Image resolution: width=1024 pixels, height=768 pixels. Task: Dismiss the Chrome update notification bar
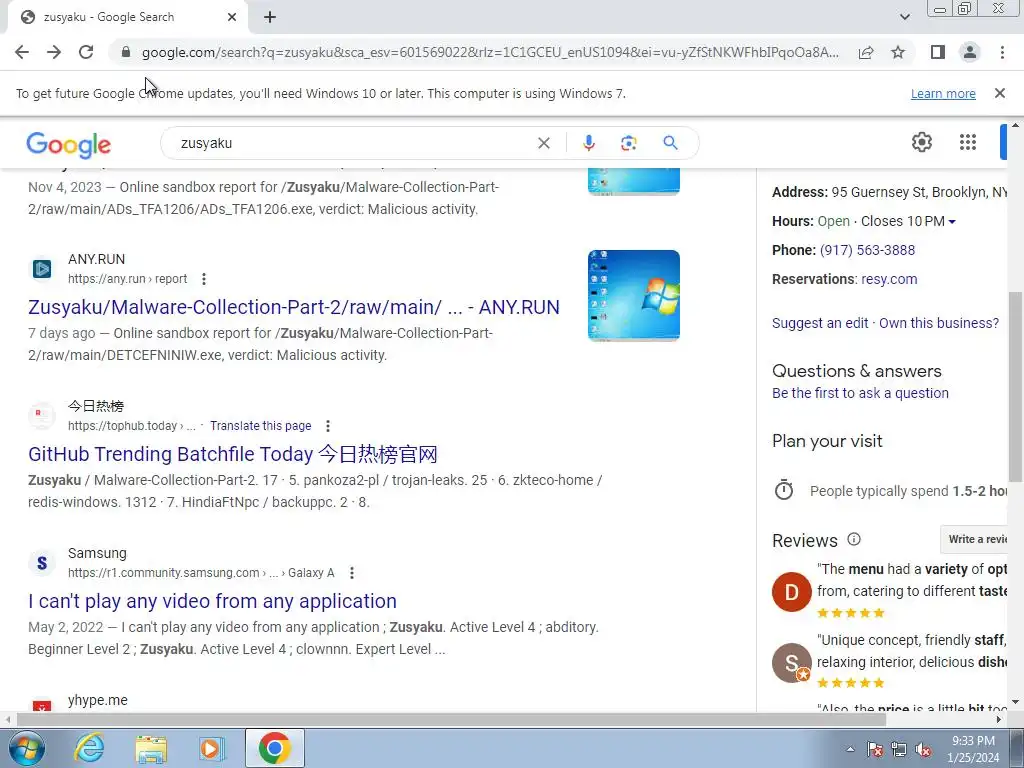coord(999,93)
